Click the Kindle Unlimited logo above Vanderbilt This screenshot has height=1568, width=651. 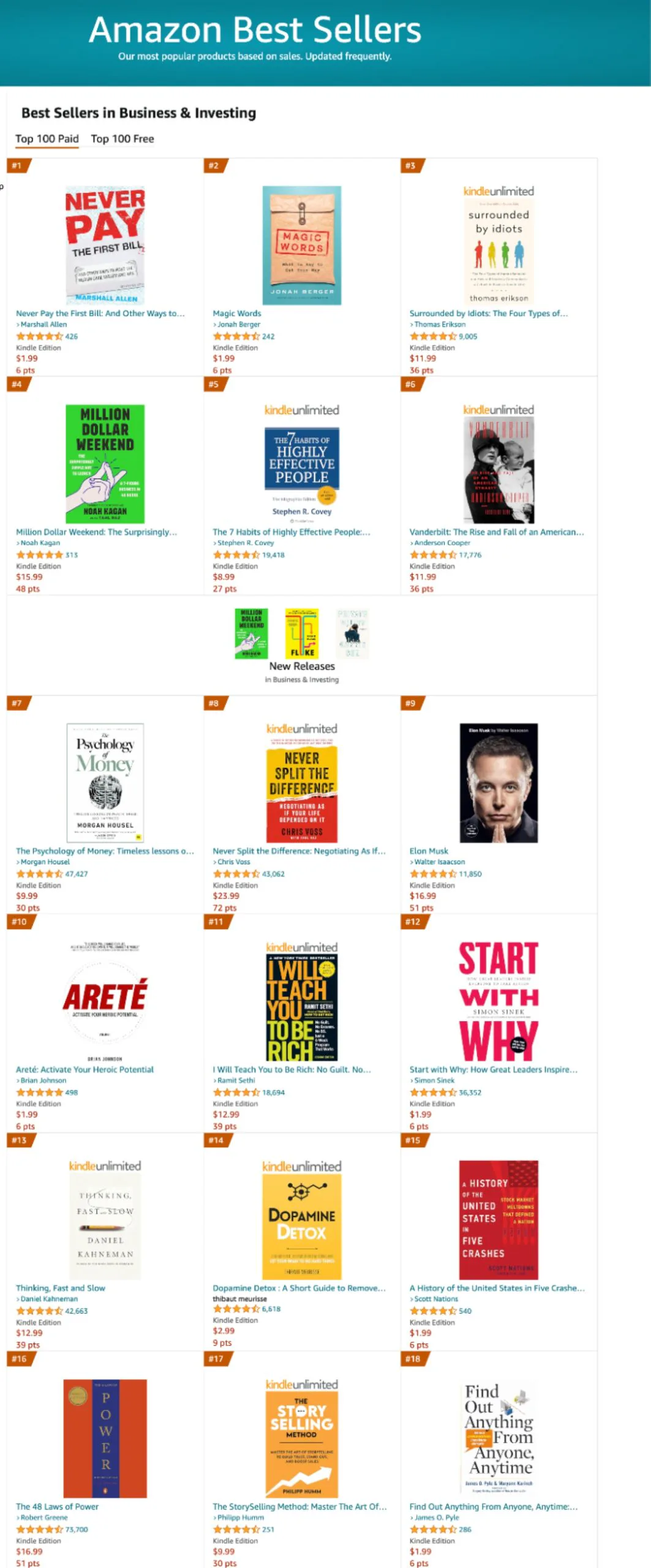coord(499,410)
